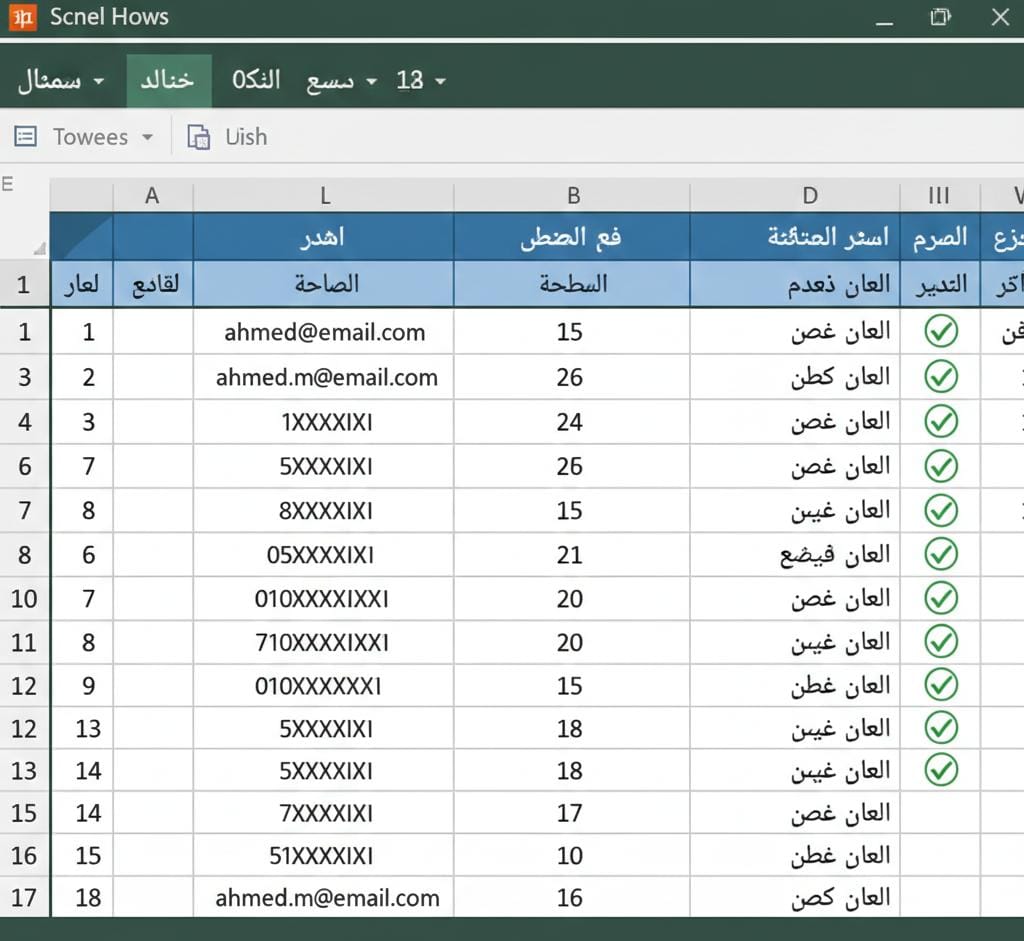Click the green checkmark beside score 21
Image resolution: width=1024 pixels, height=941 pixels.
[x=940, y=555]
